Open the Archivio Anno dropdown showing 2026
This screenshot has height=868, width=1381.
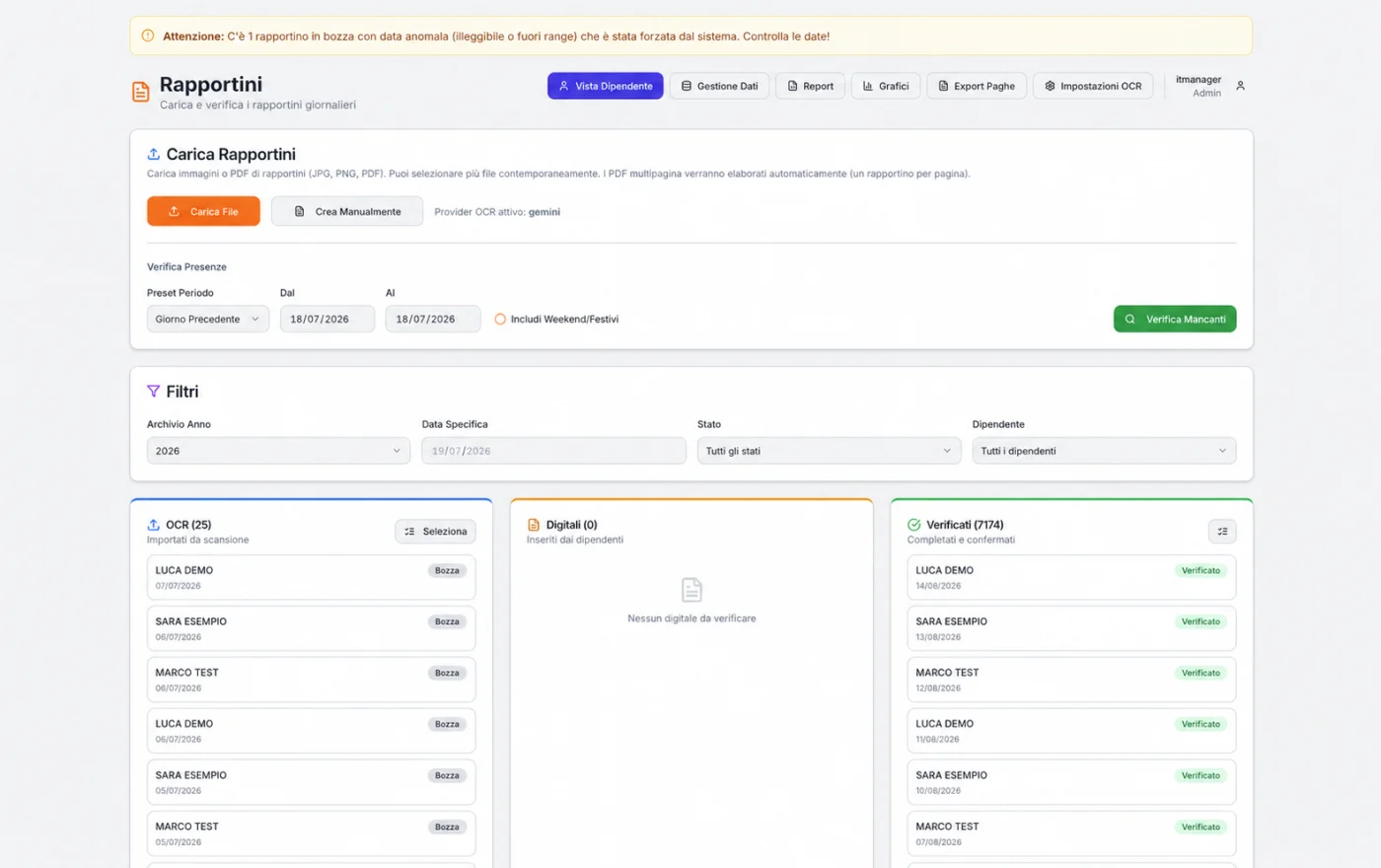[x=278, y=451]
